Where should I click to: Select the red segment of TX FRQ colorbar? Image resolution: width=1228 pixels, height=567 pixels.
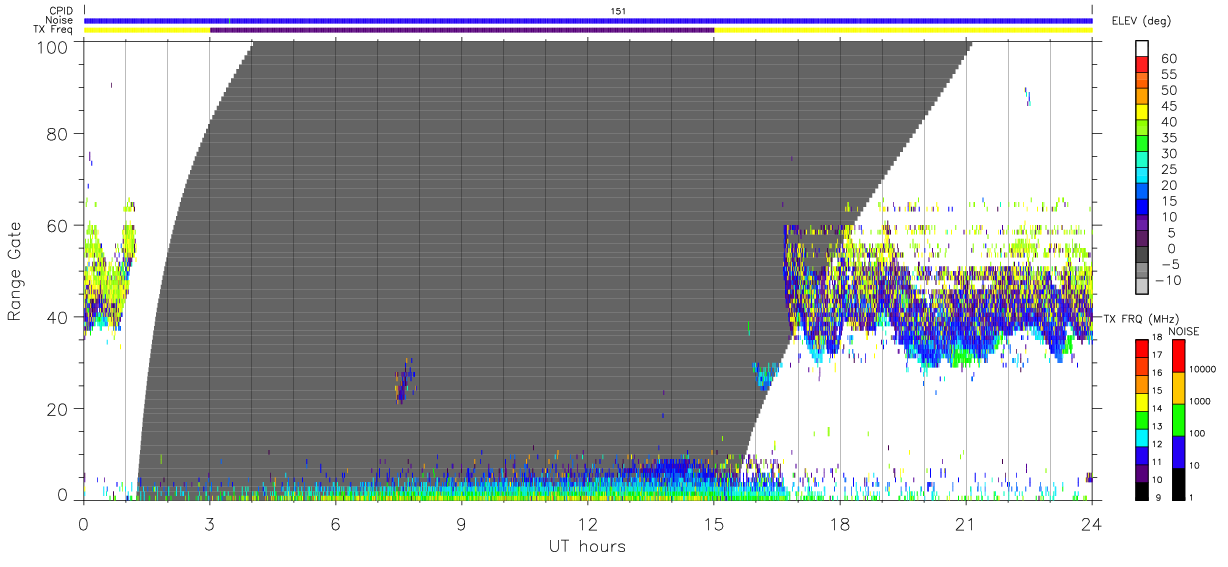point(1143,348)
